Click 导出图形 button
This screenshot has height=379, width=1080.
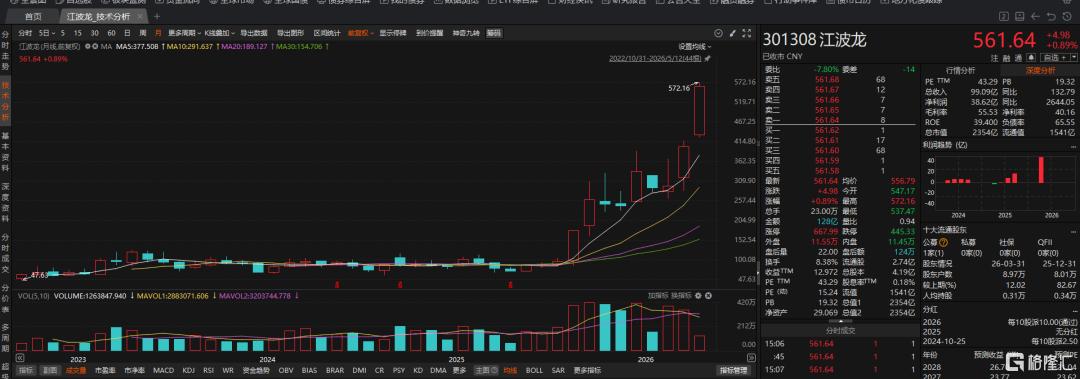pyautogui.click(x=290, y=32)
